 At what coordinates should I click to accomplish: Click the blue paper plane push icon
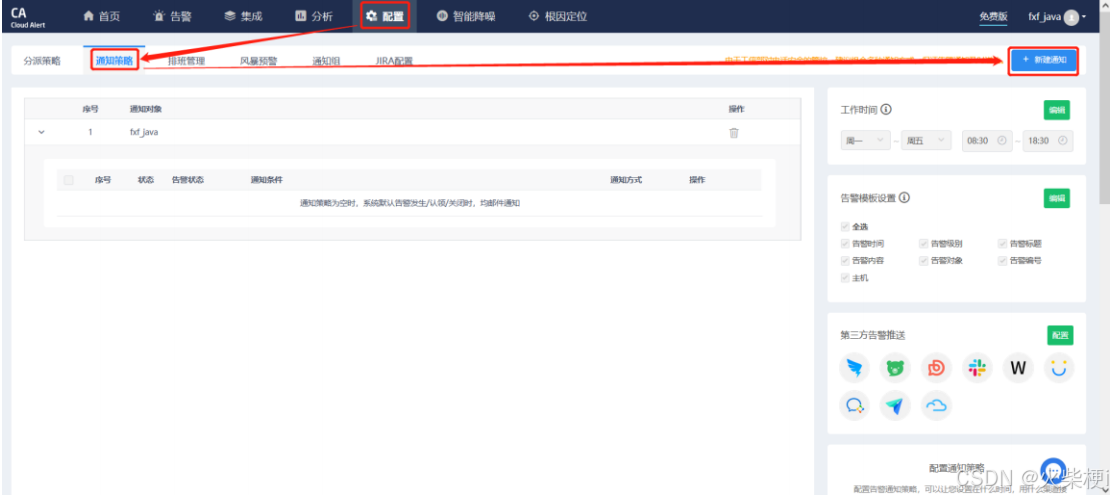895,405
